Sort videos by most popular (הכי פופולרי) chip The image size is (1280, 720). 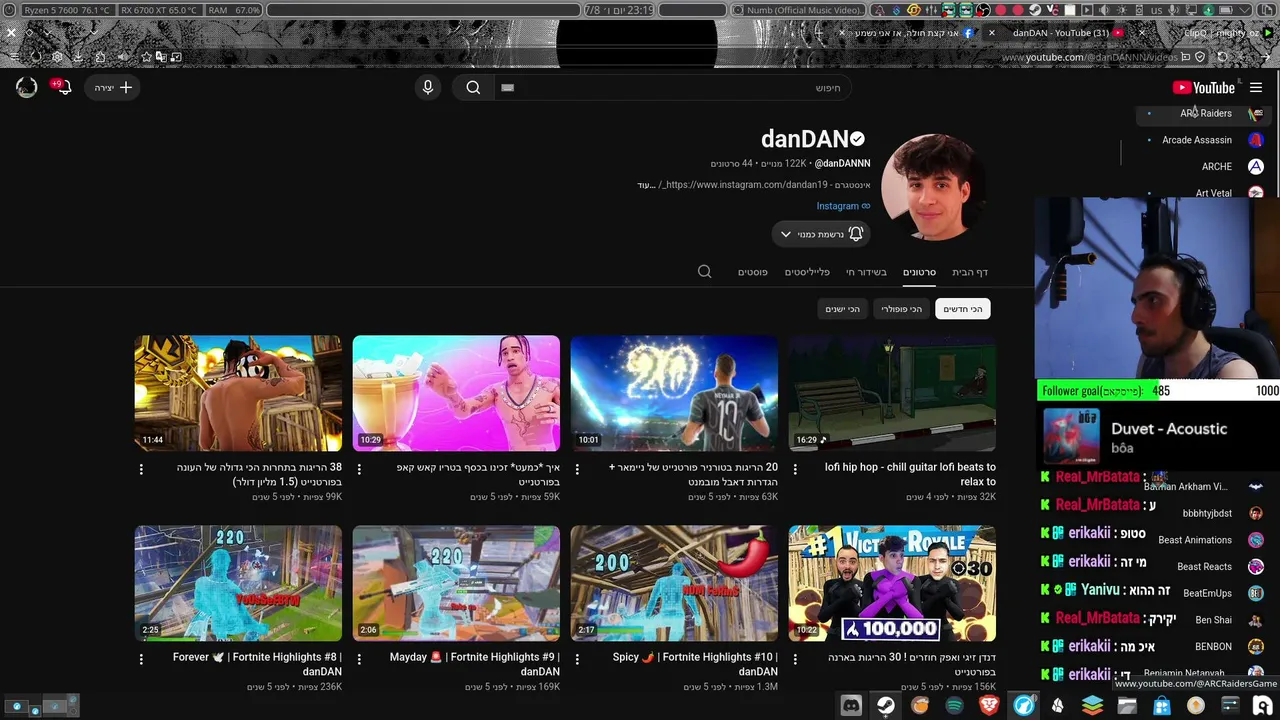901,309
